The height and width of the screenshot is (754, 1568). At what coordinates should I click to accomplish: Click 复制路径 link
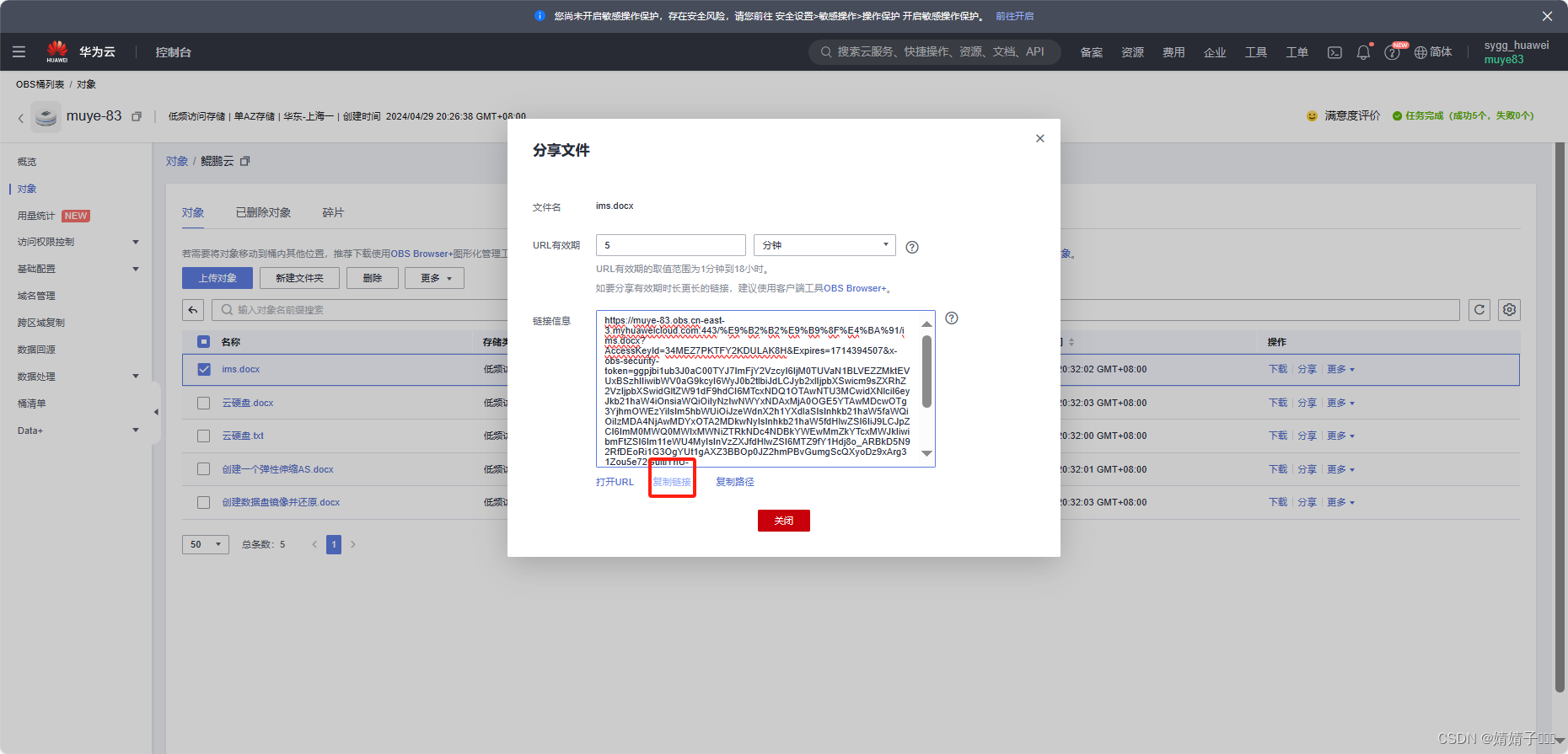(x=735, y=482)
